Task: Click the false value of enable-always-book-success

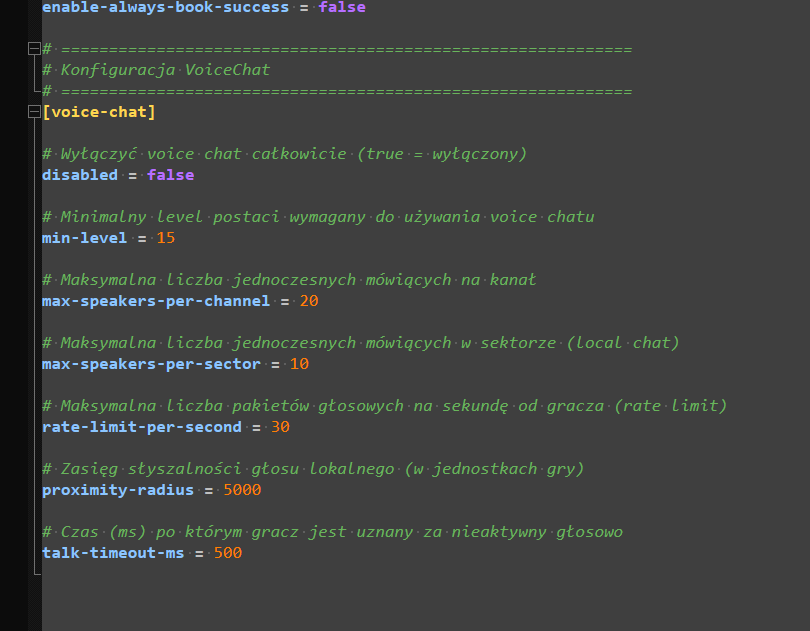Action: pos(342,7)
